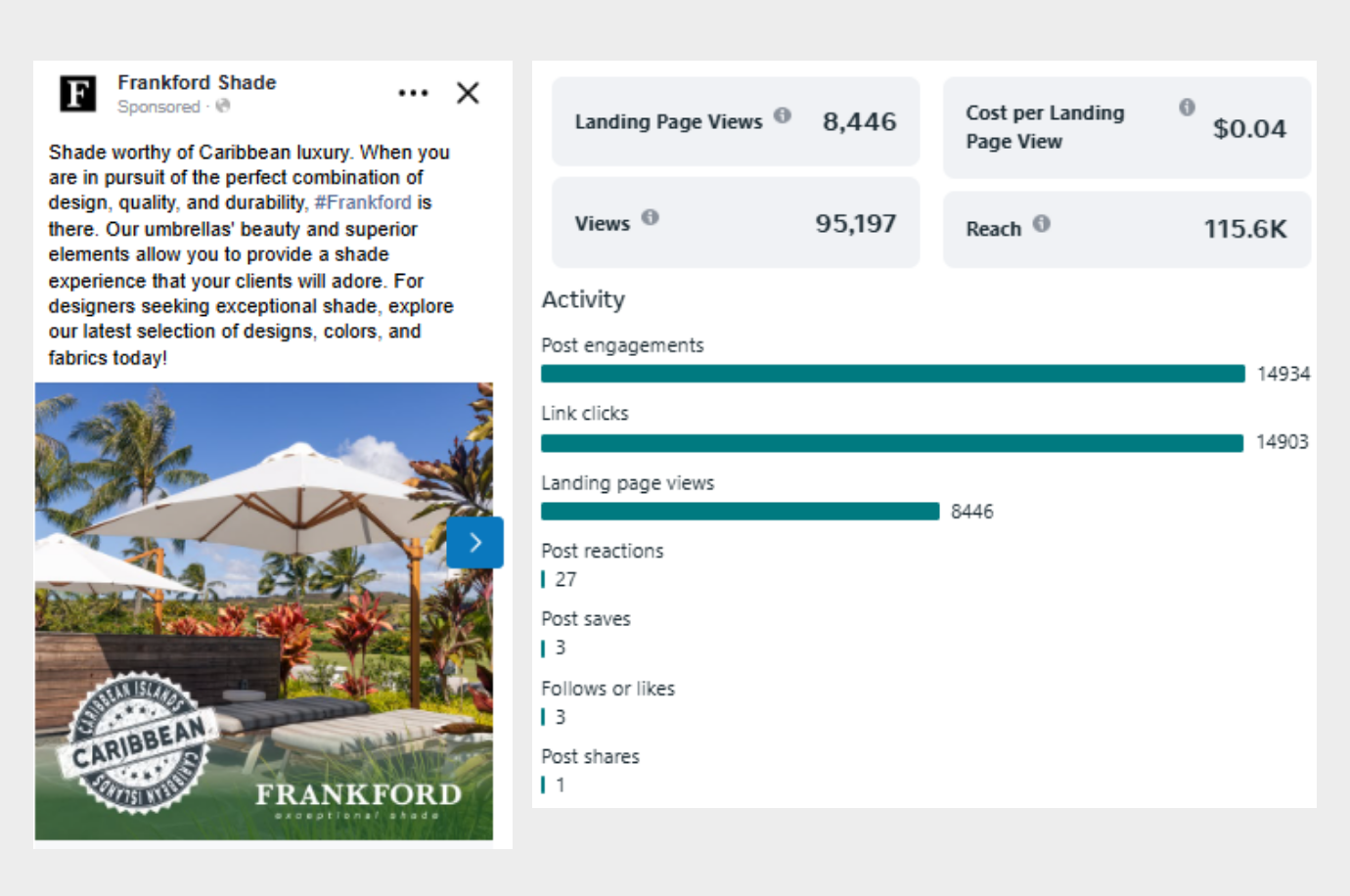Click the Frankford Shade logo avatar
Image resolution: width=1350 pixels, height=896 pixels.
(78, 94)
